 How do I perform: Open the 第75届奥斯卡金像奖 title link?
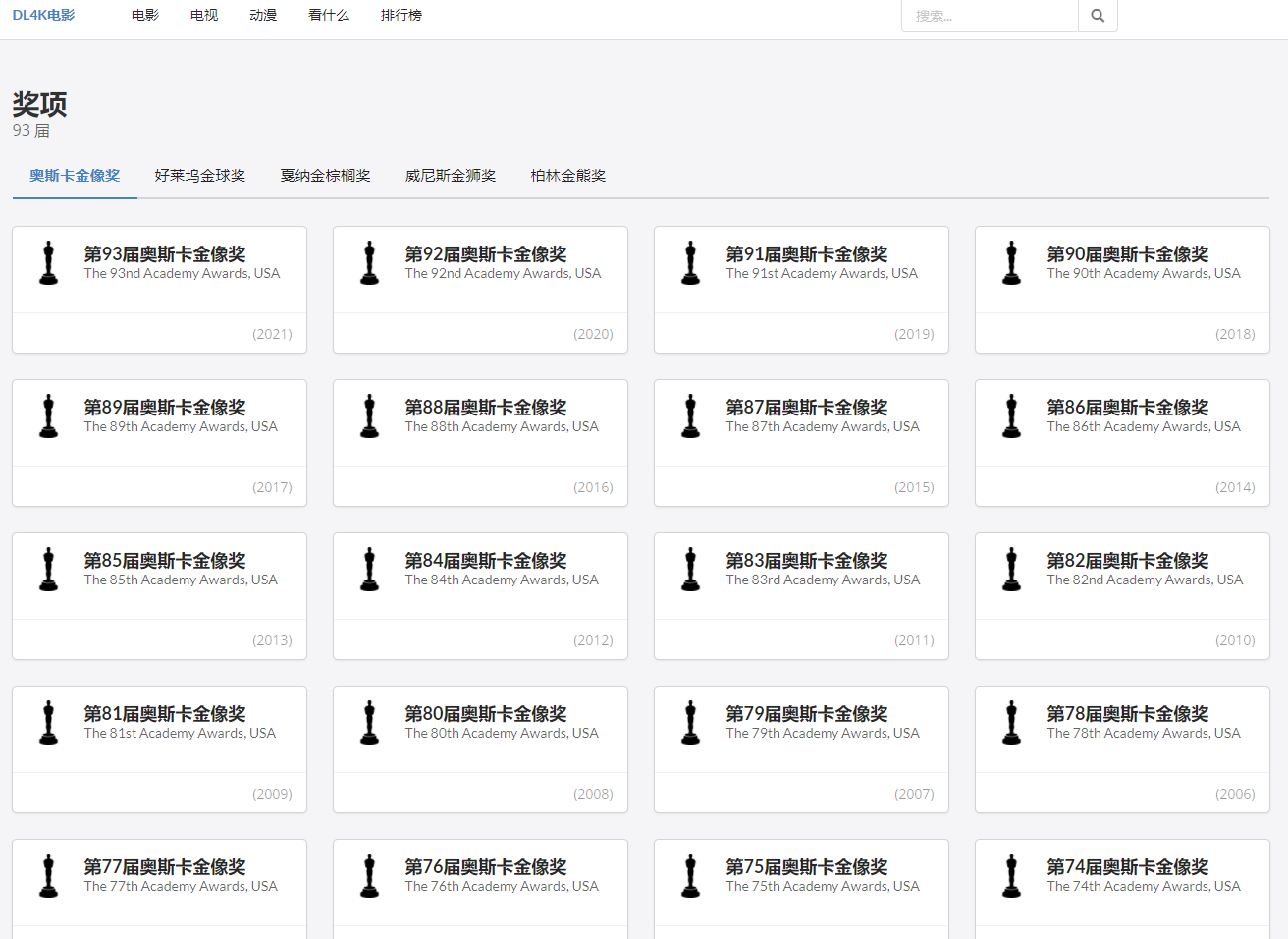[x=807, y=866]
